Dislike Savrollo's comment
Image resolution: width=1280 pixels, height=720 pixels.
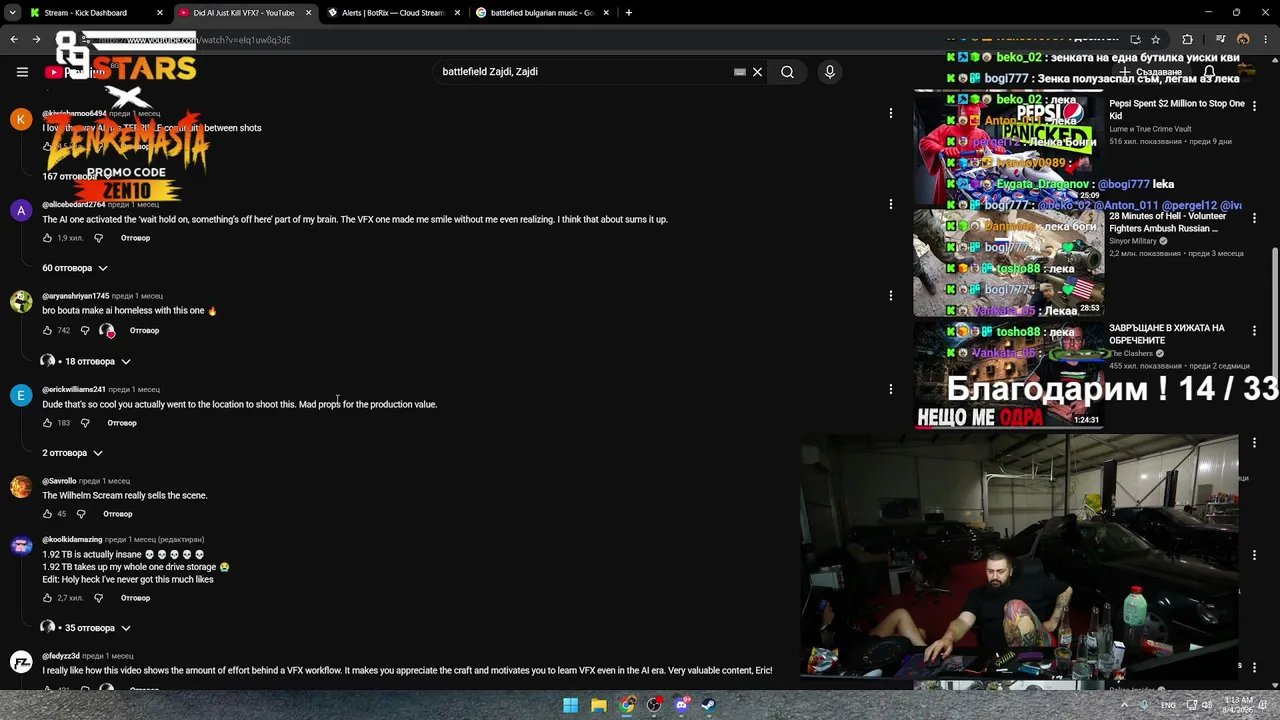point(81,514)
